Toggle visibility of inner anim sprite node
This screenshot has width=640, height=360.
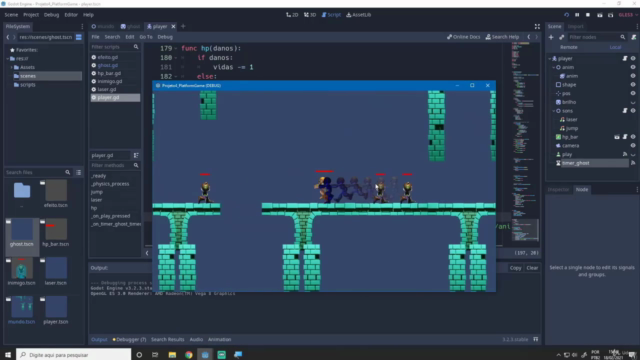coord(633,76)
